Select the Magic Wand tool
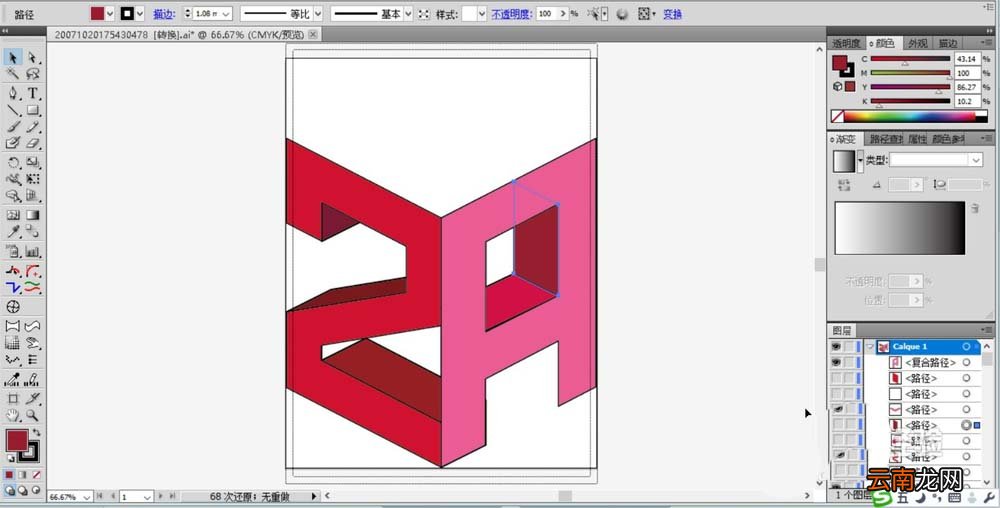This screenshot has height=508, width=1000. click(13, 74)
